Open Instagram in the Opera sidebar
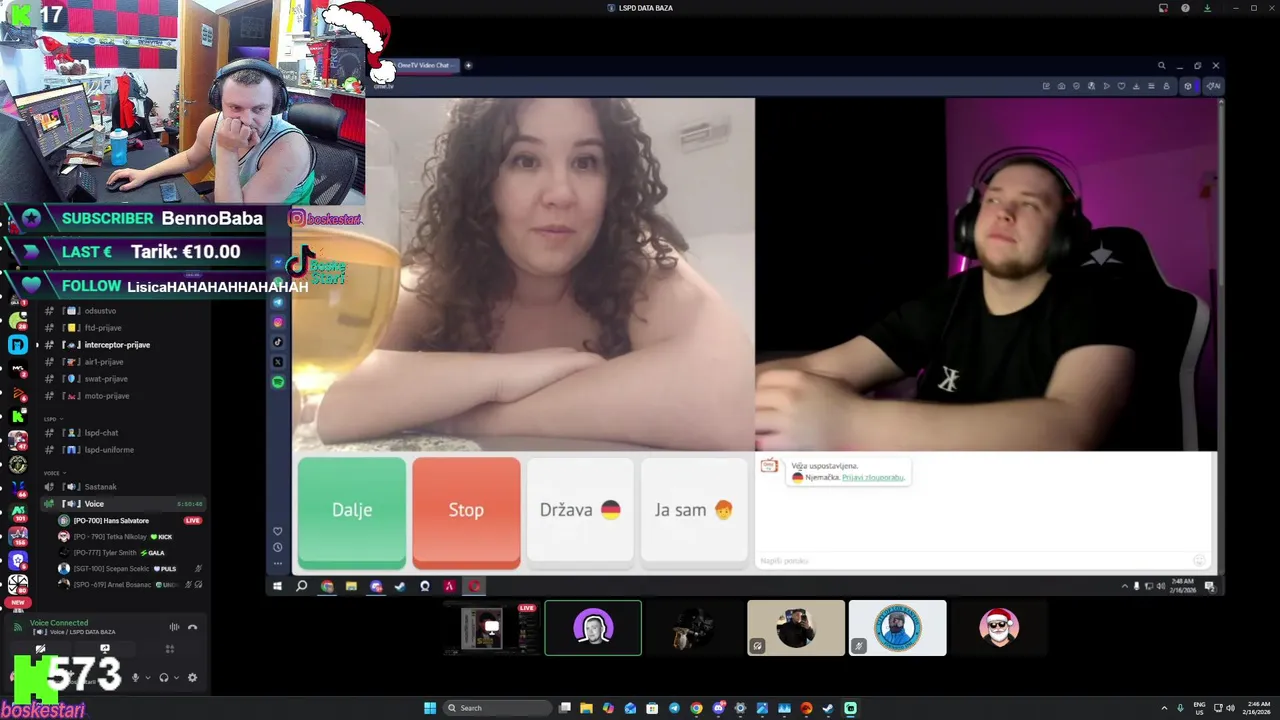This screenshot has width=1280, height=720. click(278, 322)
